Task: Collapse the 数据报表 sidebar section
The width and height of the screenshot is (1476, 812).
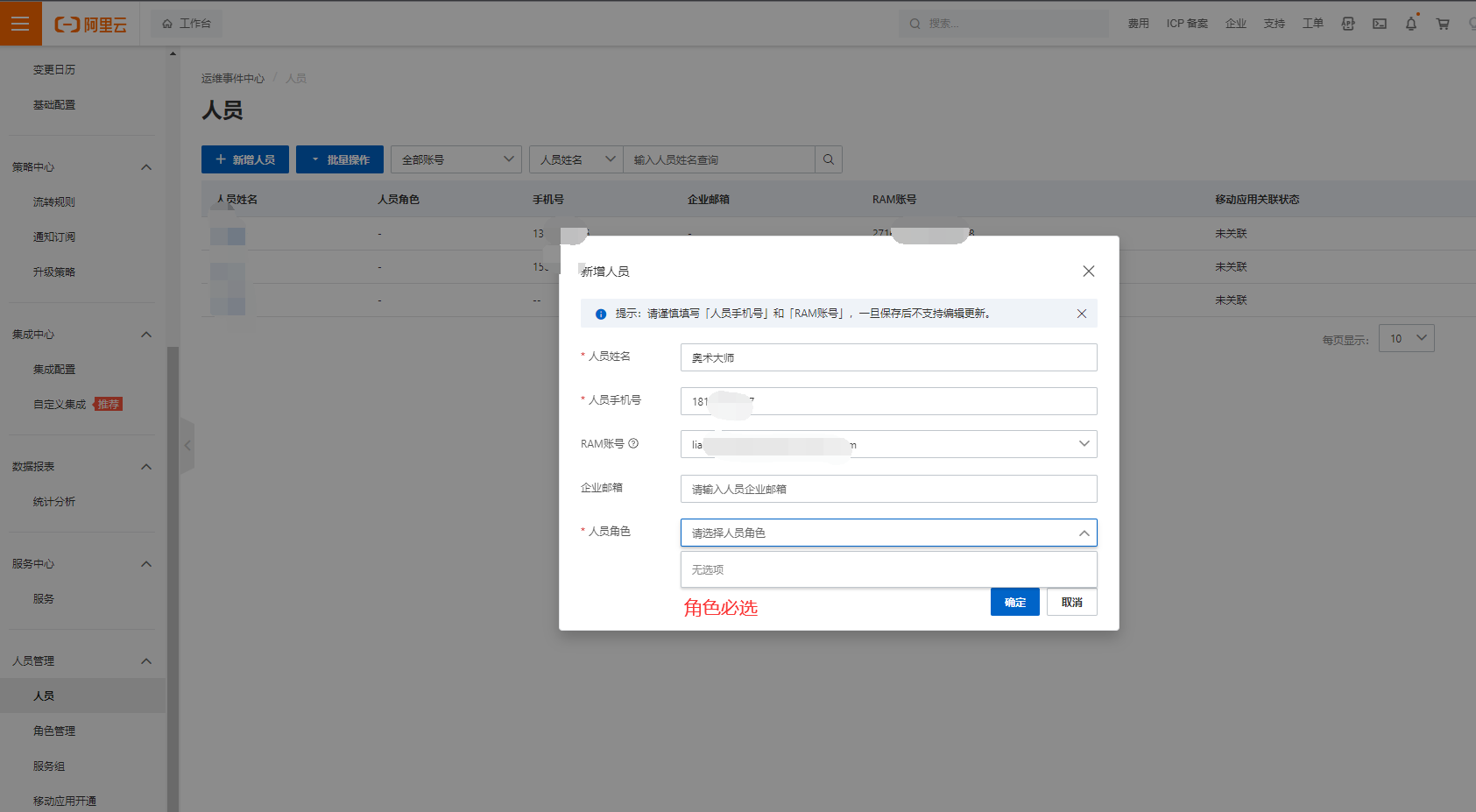Action: pyautogui.click(x=146, y=467)
